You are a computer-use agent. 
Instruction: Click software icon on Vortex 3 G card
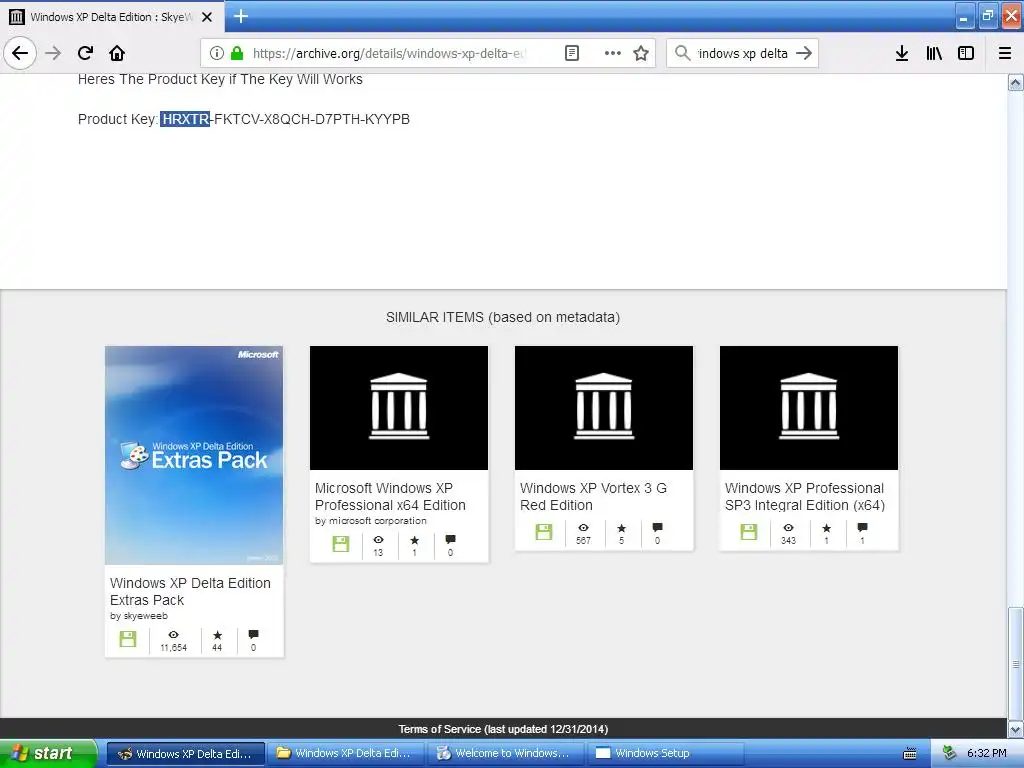(x=544, y=532)
